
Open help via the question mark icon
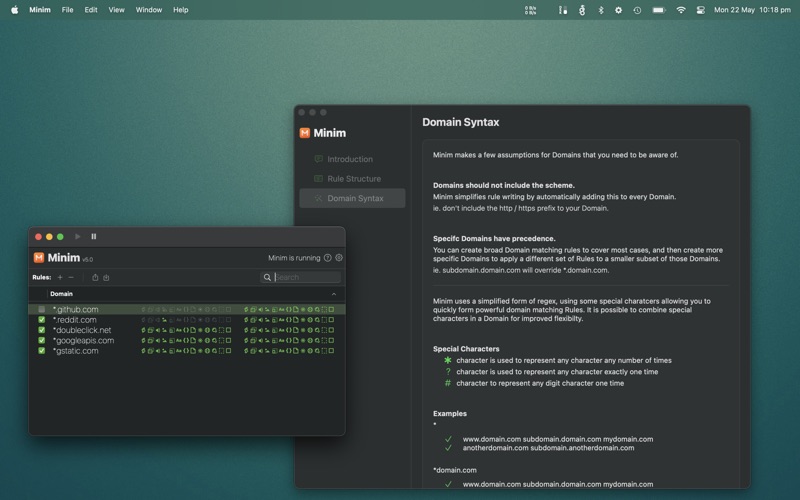(328, 258)
